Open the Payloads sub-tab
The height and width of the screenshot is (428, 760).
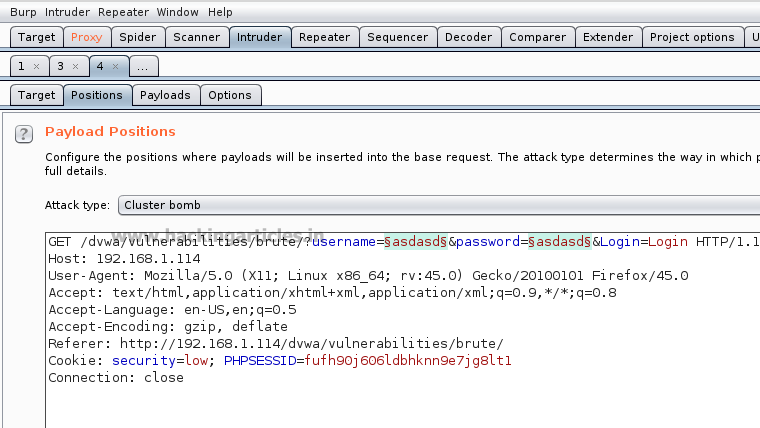coord(165,95)
